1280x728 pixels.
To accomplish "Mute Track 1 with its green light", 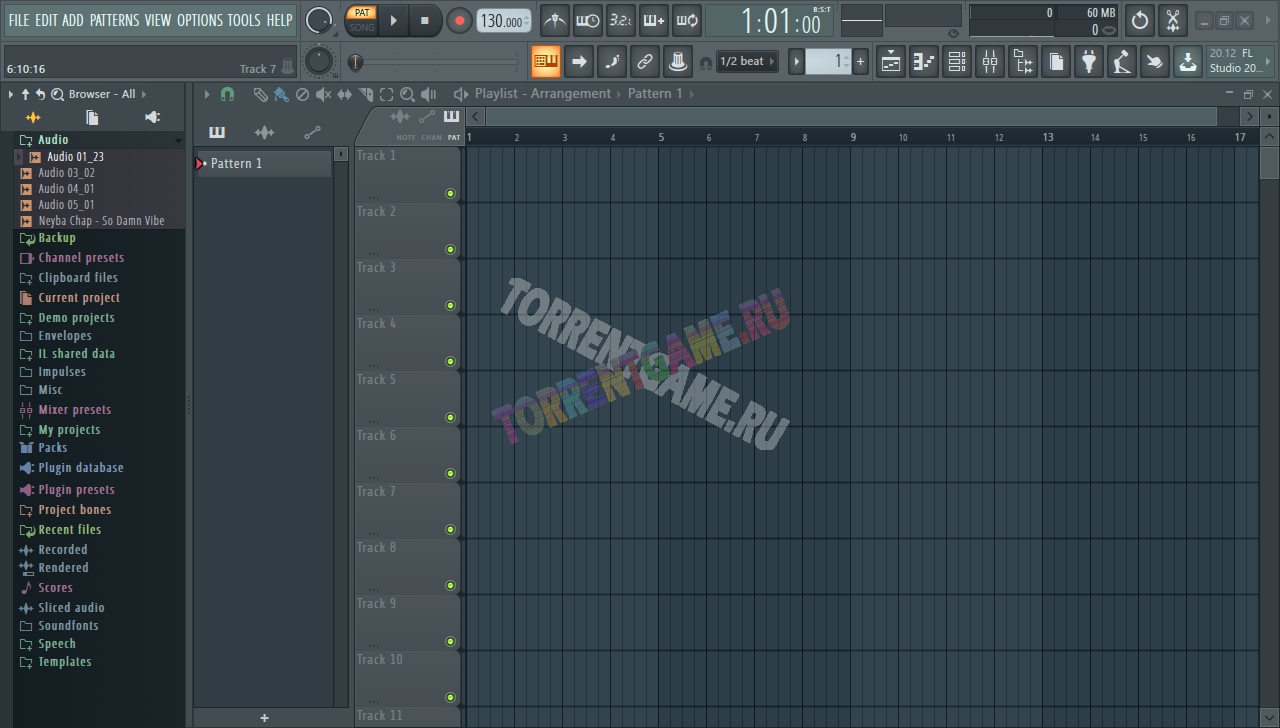I will (450, 194).
